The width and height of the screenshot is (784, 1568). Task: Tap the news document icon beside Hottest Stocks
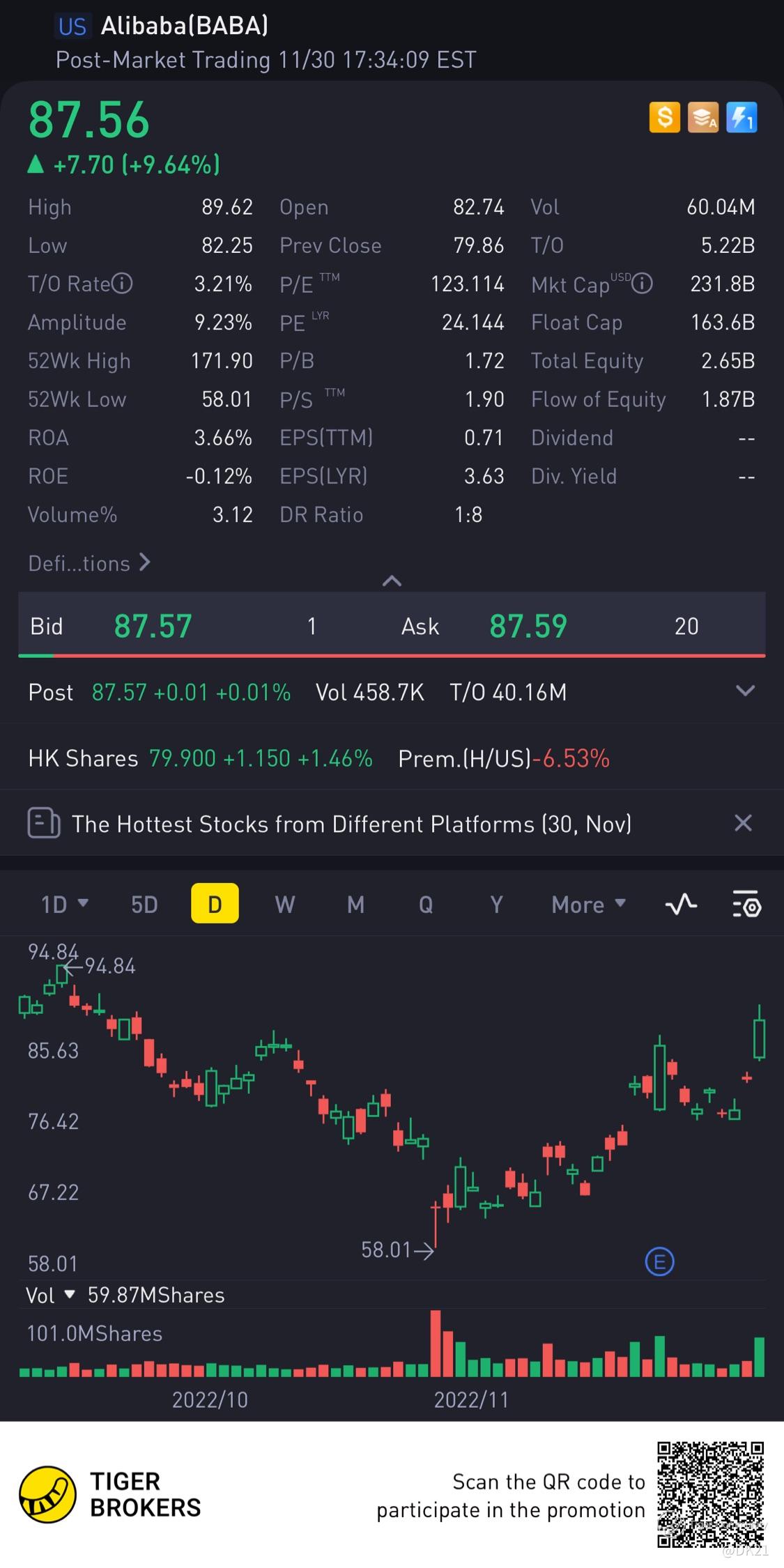[44, 823]
